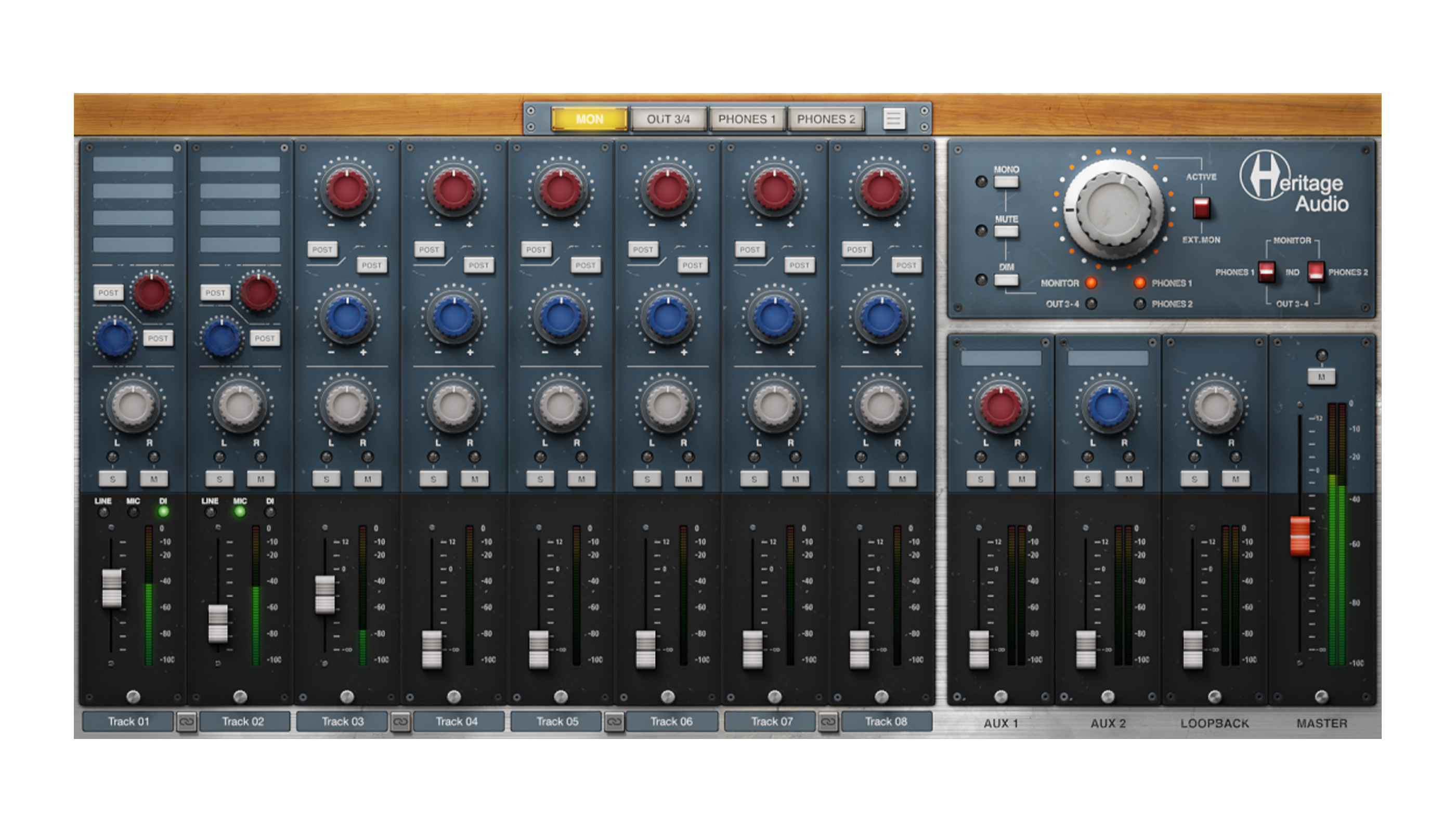
Task: Click the Track 08 name field
Action: (886, 722)
